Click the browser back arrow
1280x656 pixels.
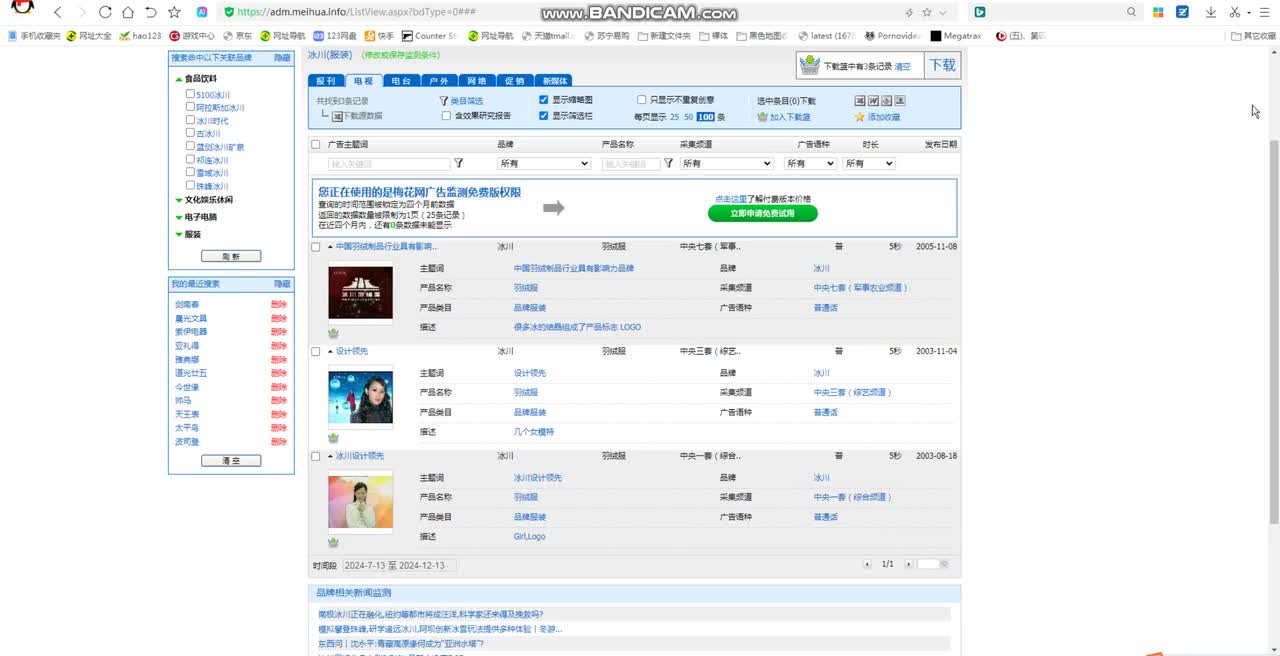(x=58, y=12)
